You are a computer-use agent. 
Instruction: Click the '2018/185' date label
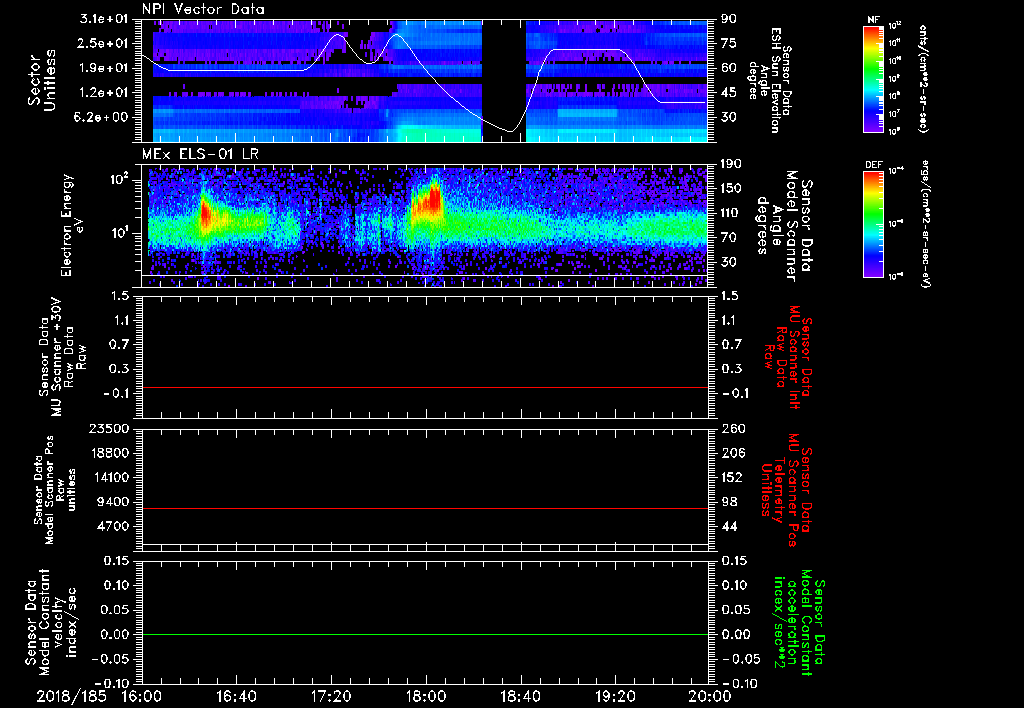point(71,696)
